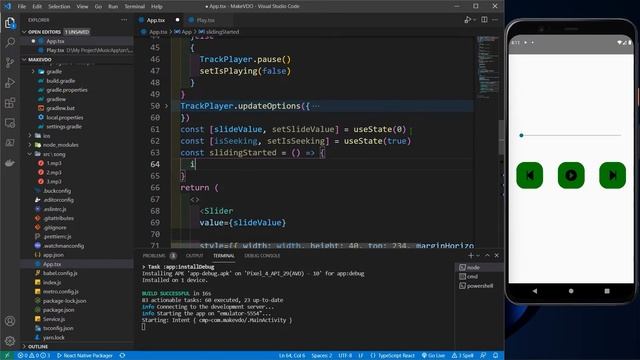Switch to the Problems panel tab
The height and width of the screenshot is (360, 640).
(x=154, y=256)
